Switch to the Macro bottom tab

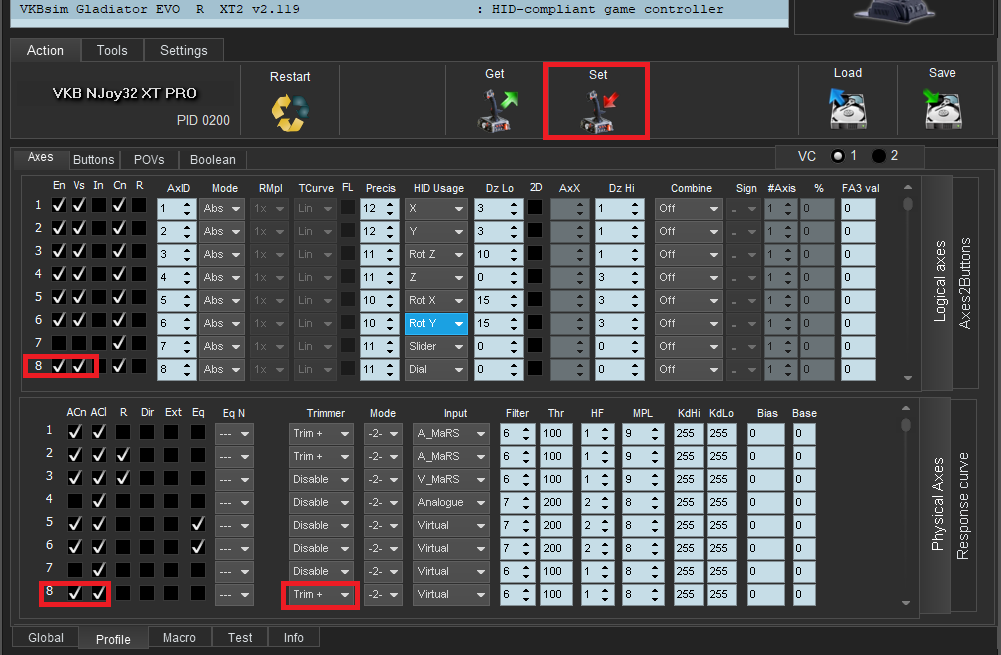[x=179, y=638]
